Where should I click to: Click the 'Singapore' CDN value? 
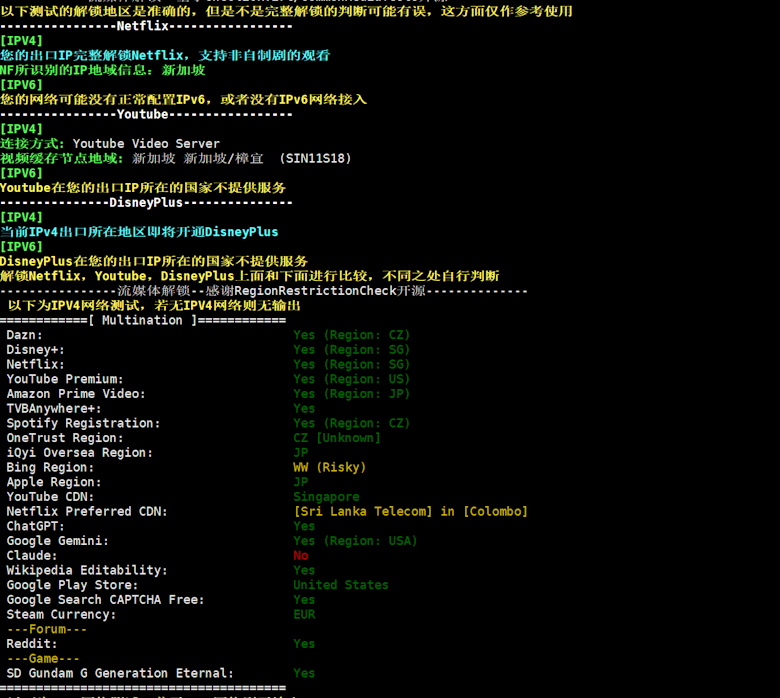(x=326, y=497)
